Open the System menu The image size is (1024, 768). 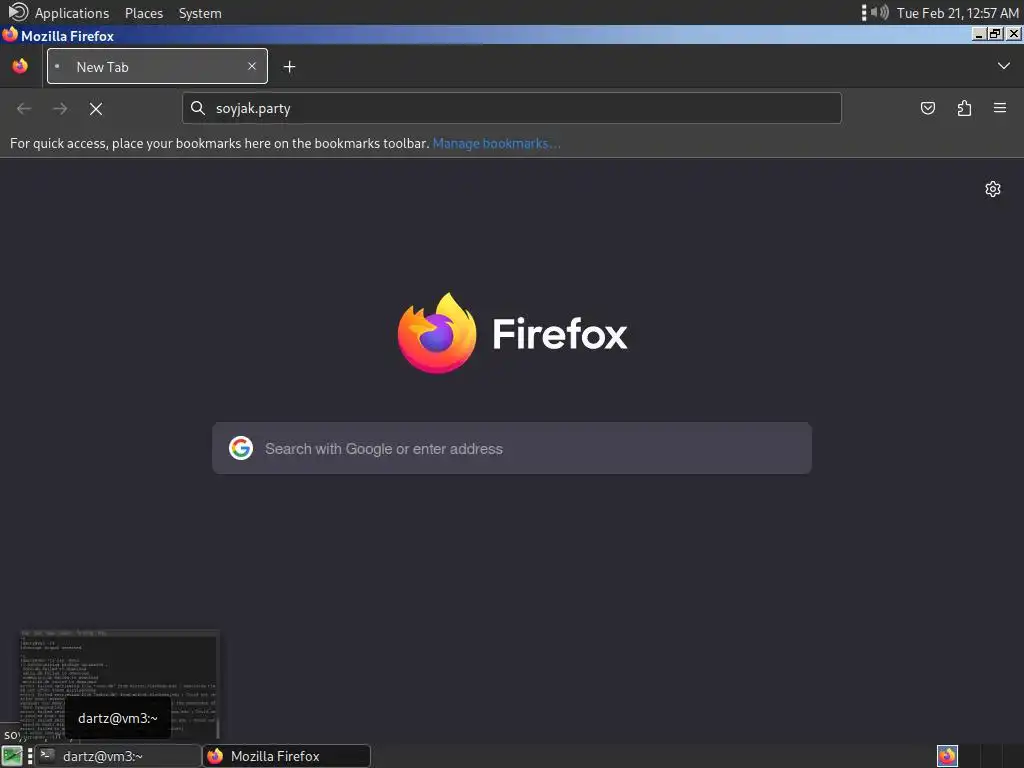click(200, 13)
